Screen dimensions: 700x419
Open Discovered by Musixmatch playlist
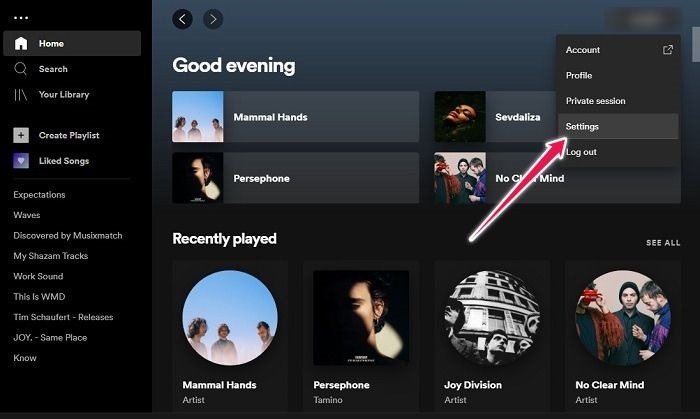click(68, 236)
